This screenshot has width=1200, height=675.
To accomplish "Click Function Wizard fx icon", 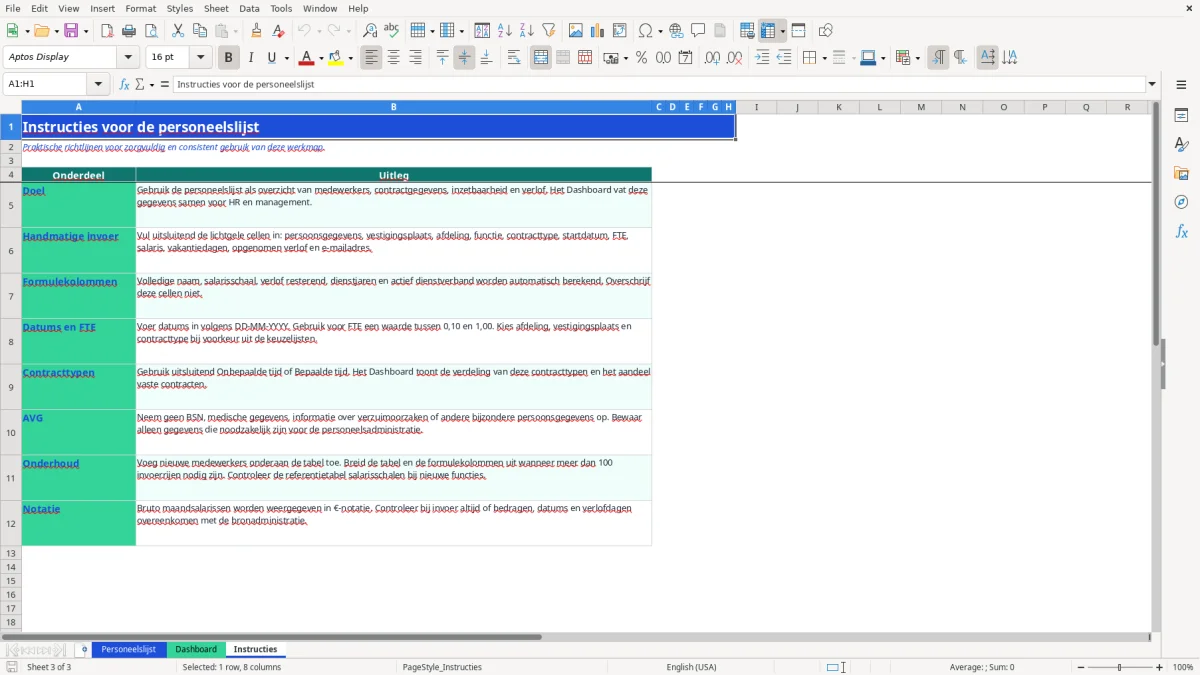I will click(125, 84).
